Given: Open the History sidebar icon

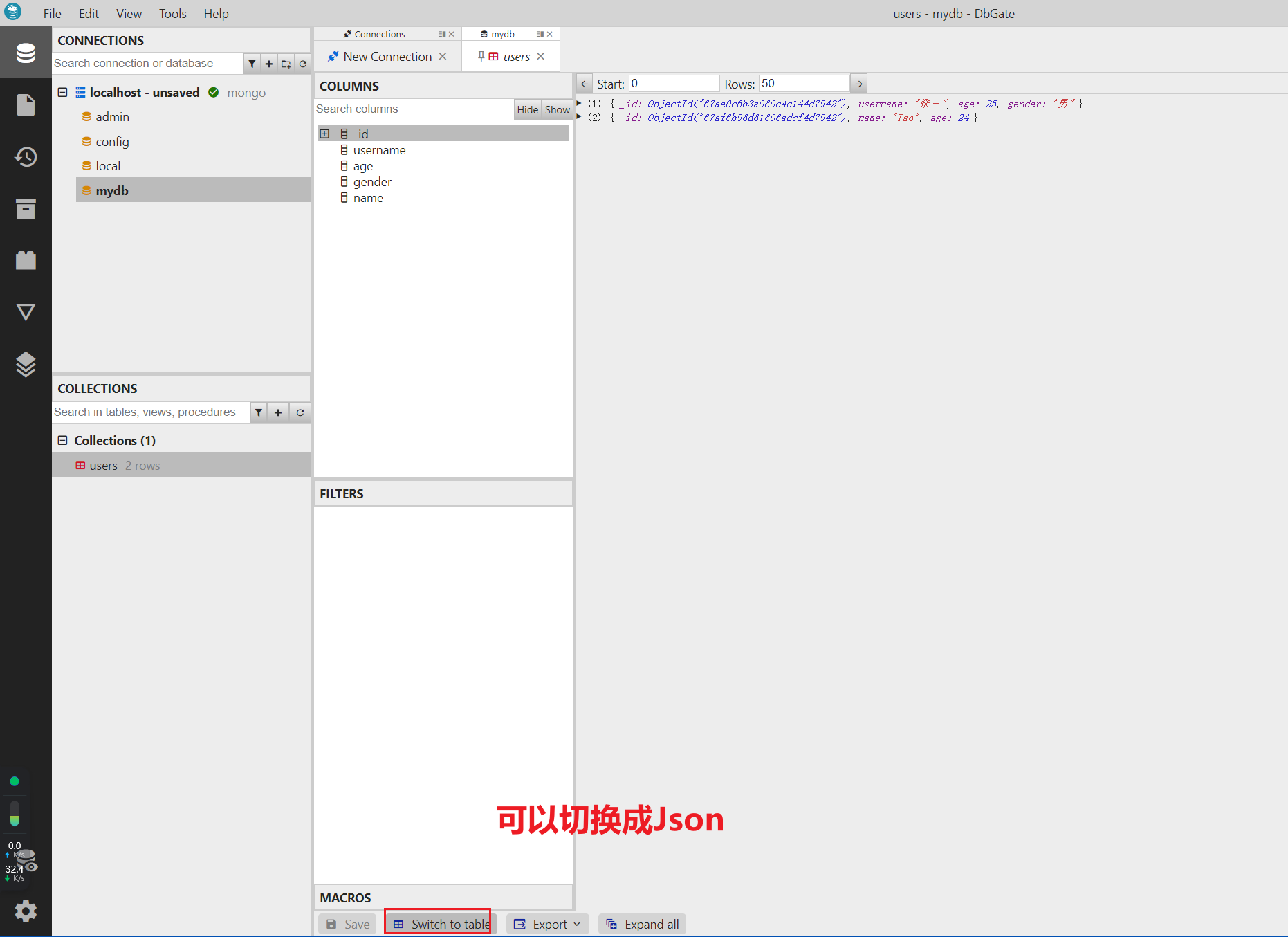Looking at the screenshot, I should point(26,157).
